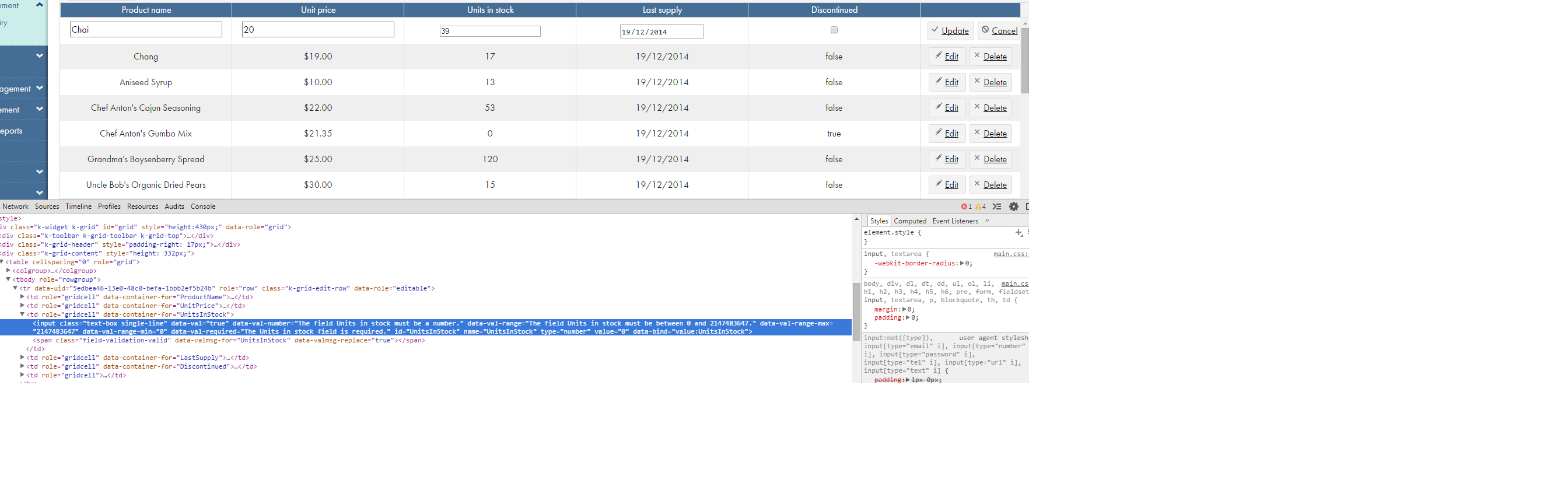Sort by the Units in stock column header
The width and height of the screenshot is (1568, 490).
[x=490, y=10]
